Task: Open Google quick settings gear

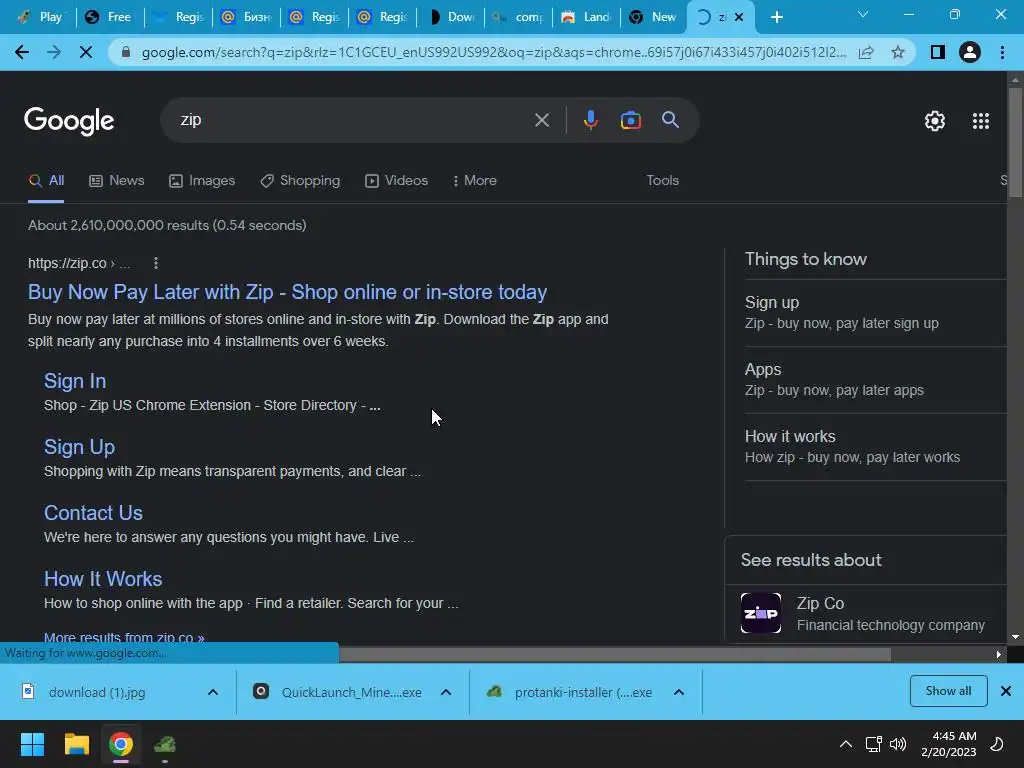Action: coord(935,121)
